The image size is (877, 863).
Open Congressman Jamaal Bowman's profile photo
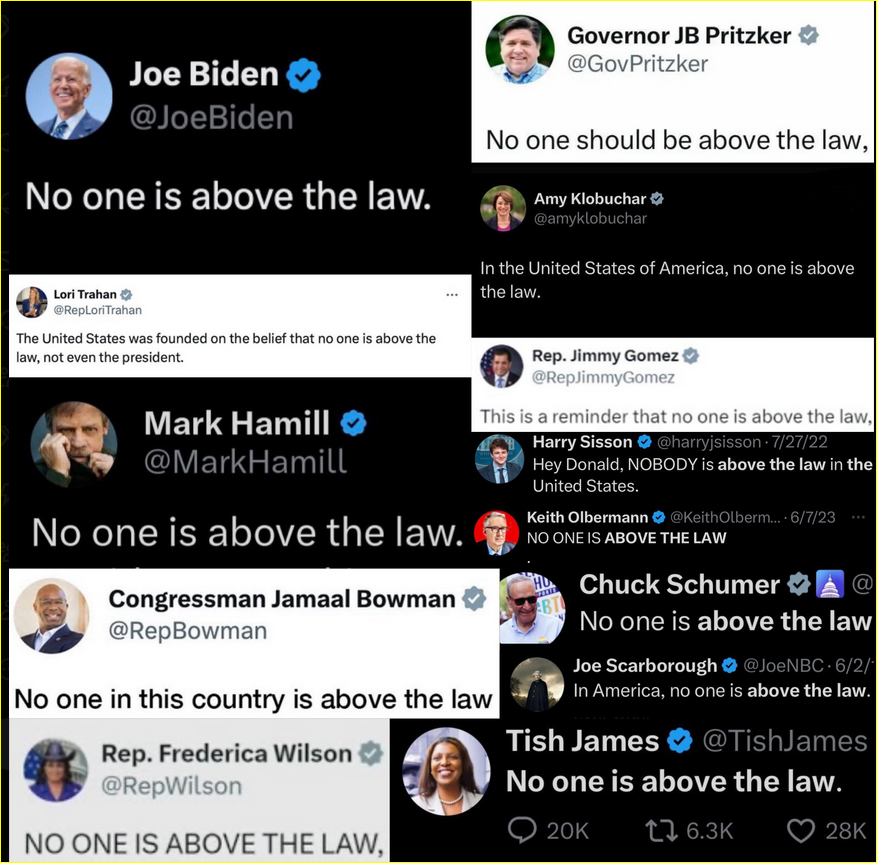click(51, 616)
